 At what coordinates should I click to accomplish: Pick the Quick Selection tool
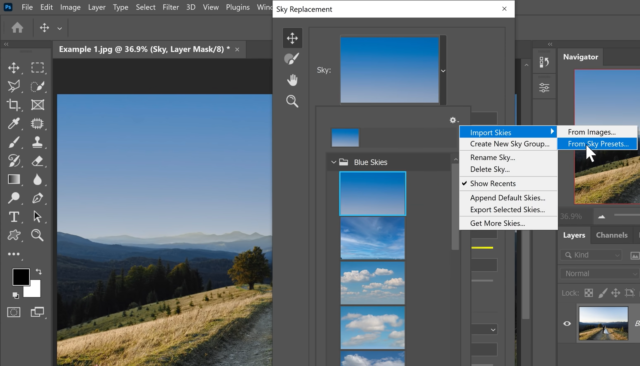pyautogui.click(x=37, y=86)
